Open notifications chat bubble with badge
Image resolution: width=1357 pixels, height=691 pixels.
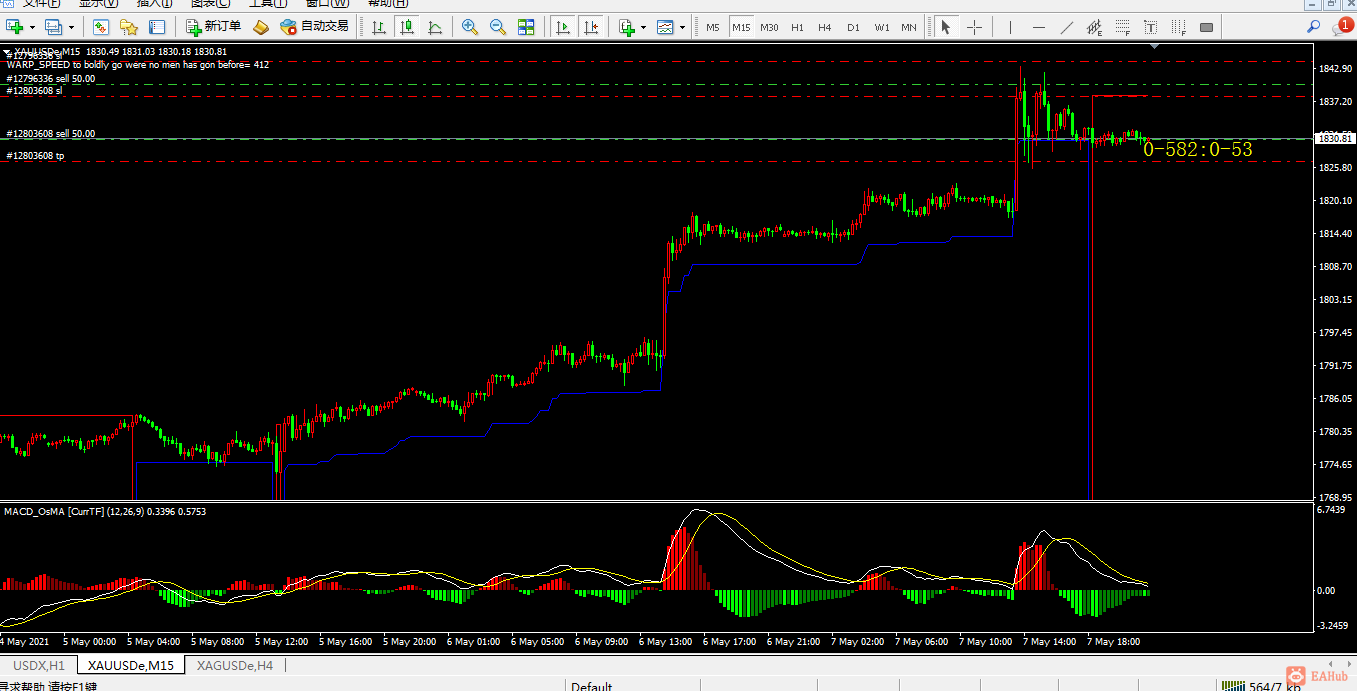[1342, 27]
